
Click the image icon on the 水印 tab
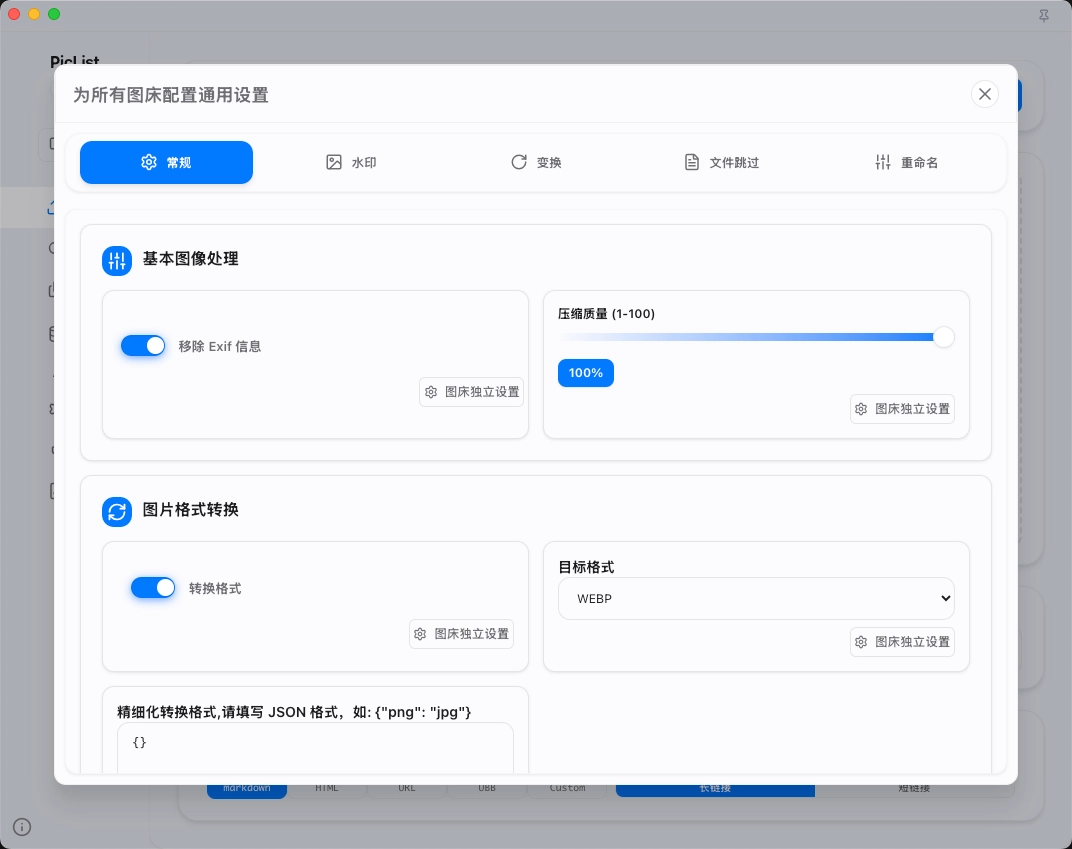coord(334,162)
